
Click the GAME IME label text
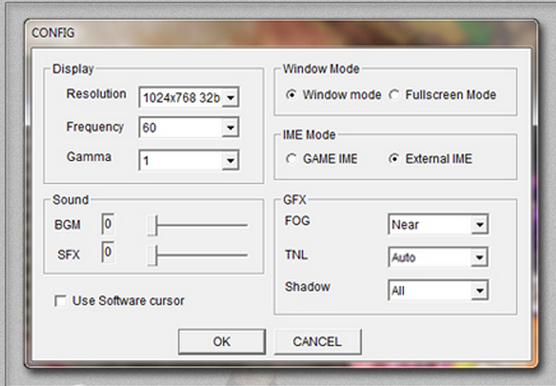(x=330, y=159)
